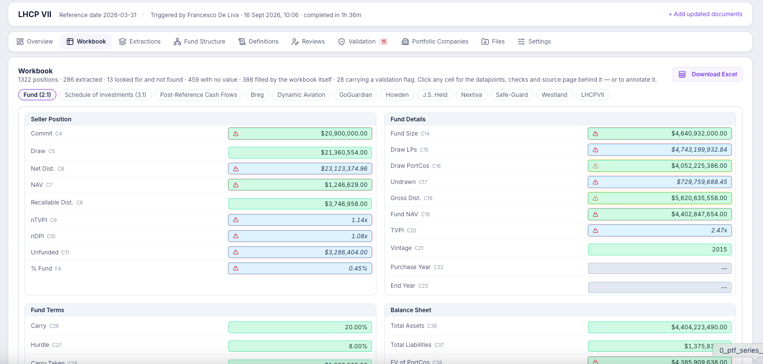Image resolution: width=763 pixels, height=364 pixels.
Task: Click the Hurdle cell showing 8.00%
Action: [x=300, y=346]
